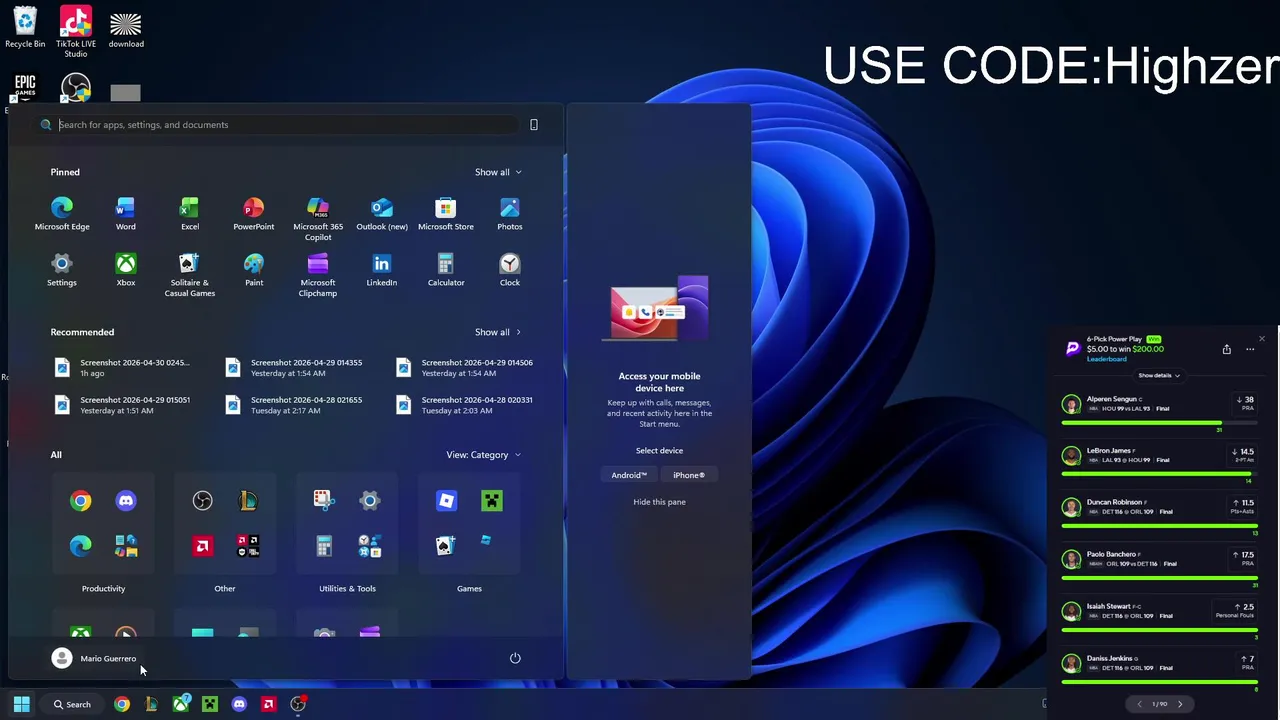Launch Word from pinned apps
The image size is (1280, 720).
[125, 214]
